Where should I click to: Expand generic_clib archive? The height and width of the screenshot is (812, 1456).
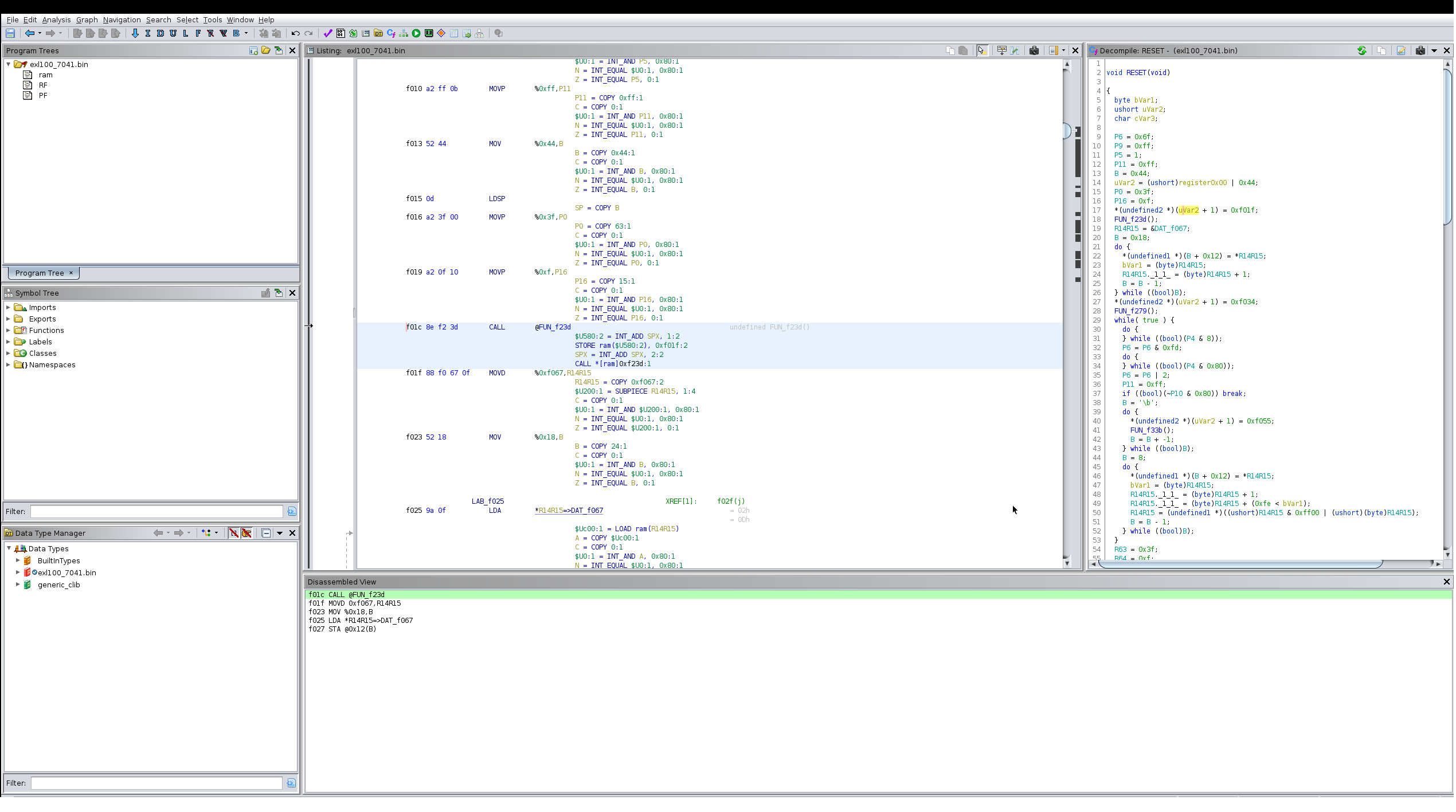pyautogui.click(x=18, y=585)
